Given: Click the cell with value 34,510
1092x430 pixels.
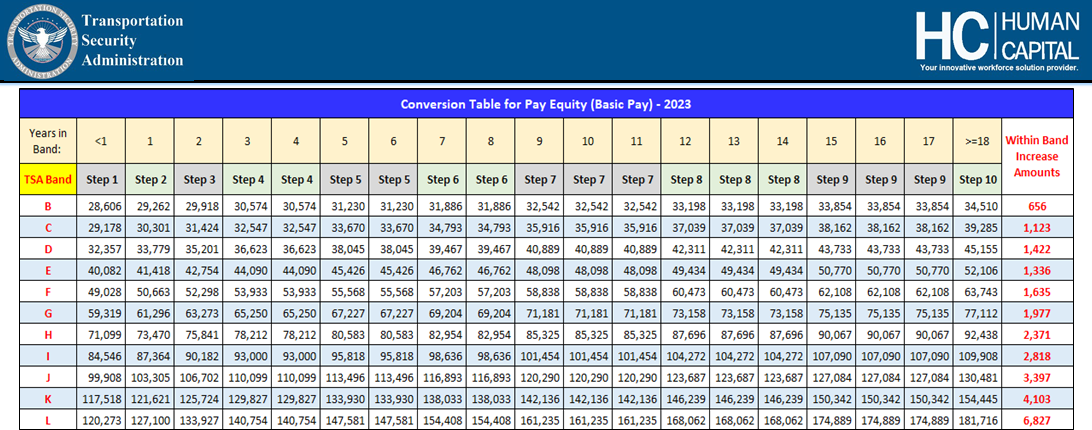Looking at the screenshot, I should [977, 206].
